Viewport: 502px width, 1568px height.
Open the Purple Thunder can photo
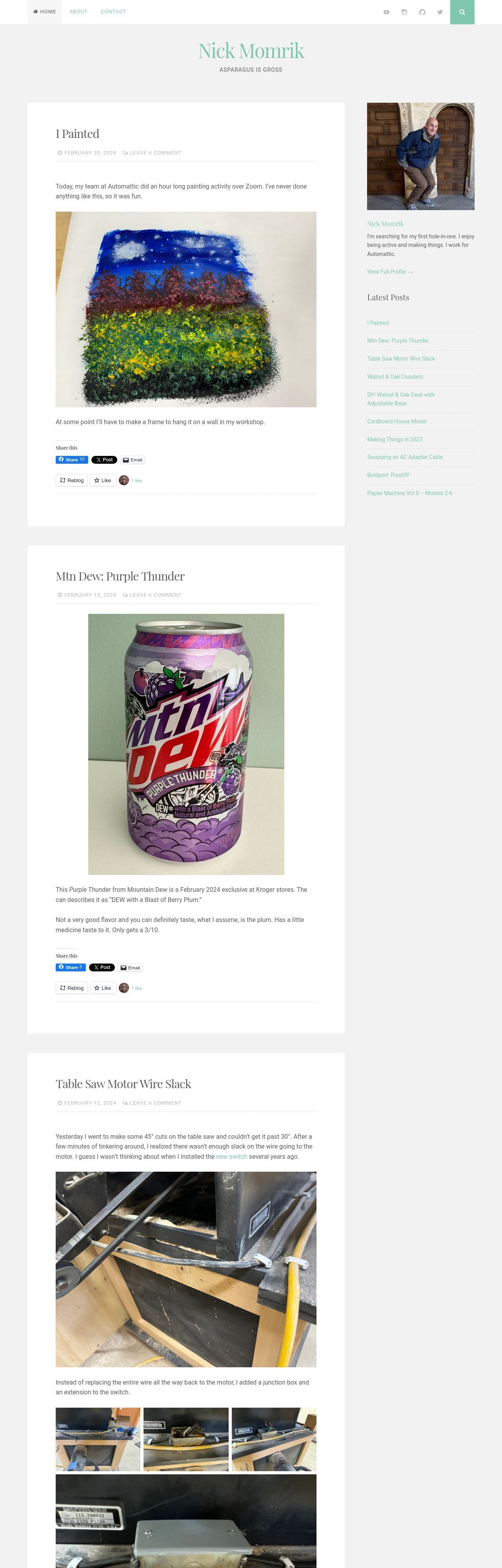click(186, 744)
